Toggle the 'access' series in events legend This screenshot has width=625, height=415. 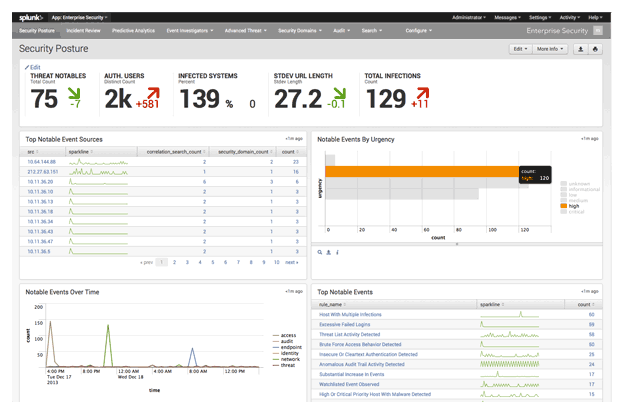point(284,335)
